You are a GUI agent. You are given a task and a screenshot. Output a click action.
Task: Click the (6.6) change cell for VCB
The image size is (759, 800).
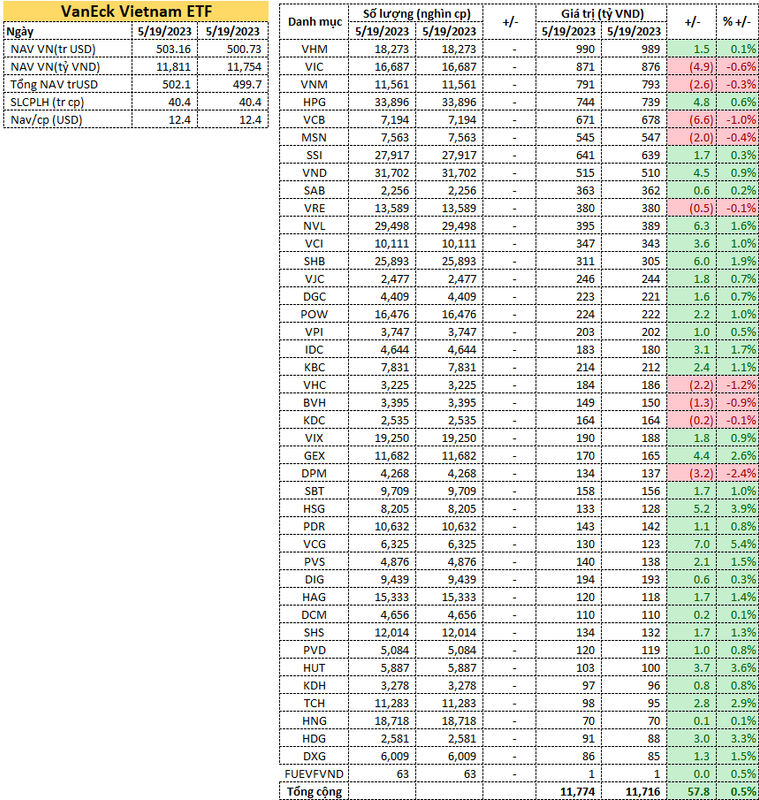pyautogui.click(x=692, y=120)
